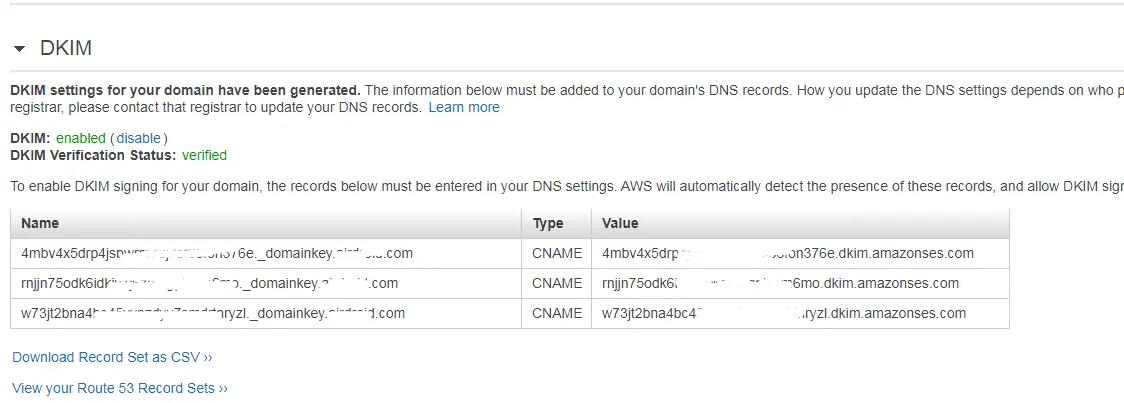Click the Name column header
The image size is (1124, 403).
(266, 224)
